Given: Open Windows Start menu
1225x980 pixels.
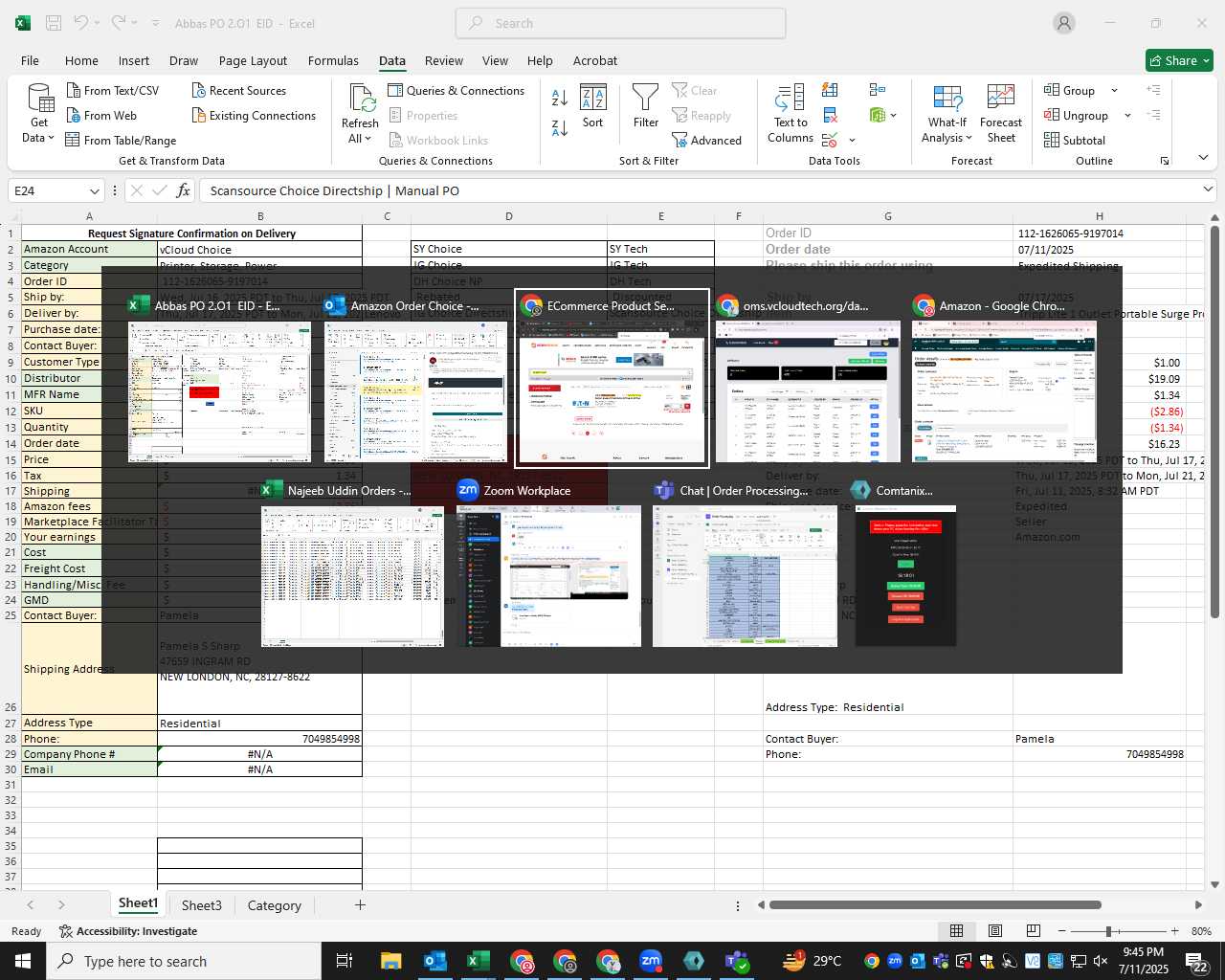Looking at the screenshot, I should click(x=23, y=961).
